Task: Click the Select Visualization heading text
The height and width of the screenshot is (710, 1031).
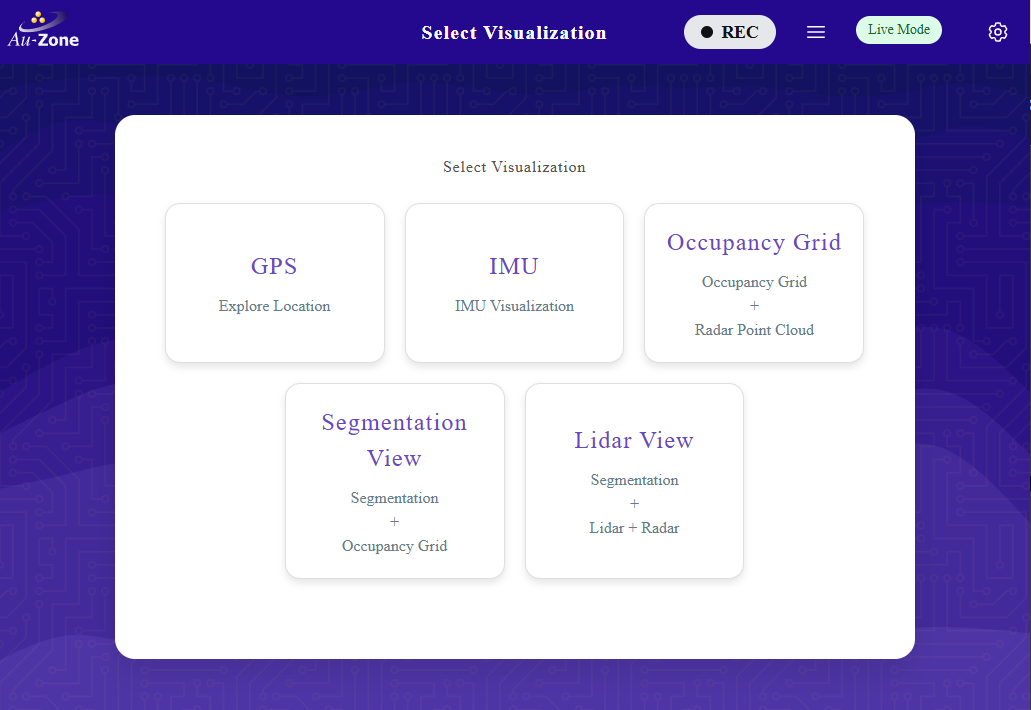Action: point(514,166)
